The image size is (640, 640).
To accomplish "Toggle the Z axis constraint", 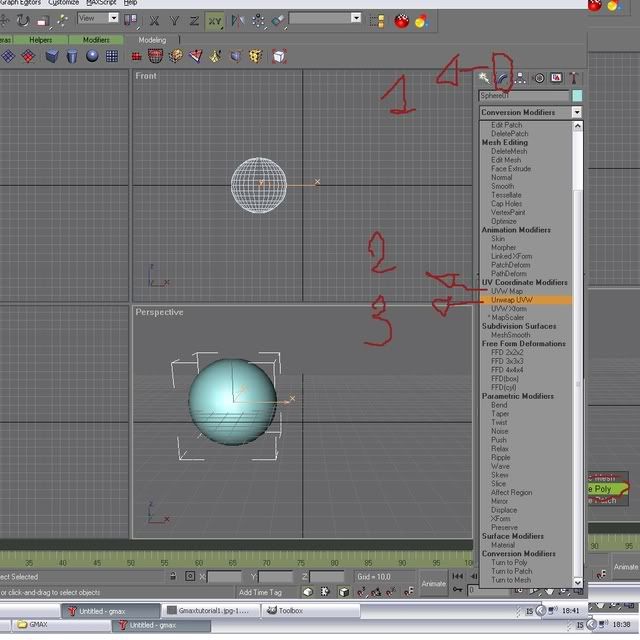I will point(193,20).
